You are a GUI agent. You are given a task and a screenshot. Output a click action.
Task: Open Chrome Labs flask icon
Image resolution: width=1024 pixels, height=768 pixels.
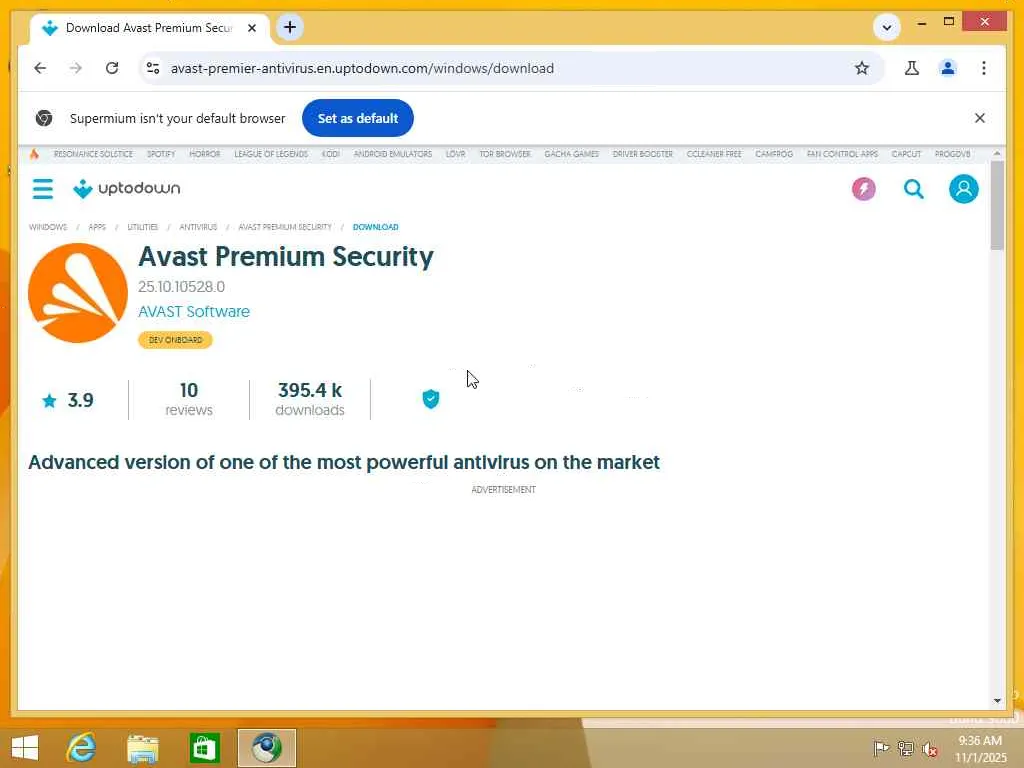(911, 68)
